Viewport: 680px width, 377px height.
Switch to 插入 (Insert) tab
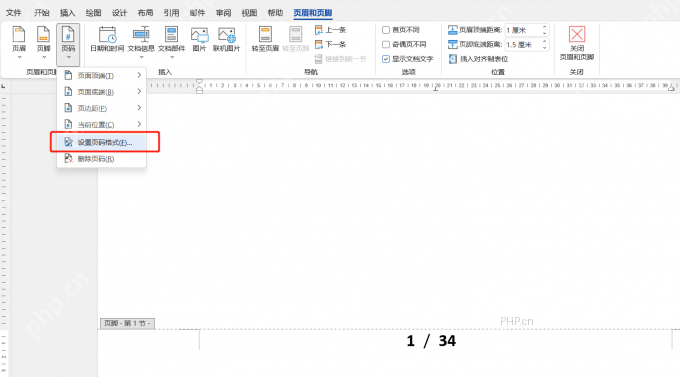click(67, 13)
